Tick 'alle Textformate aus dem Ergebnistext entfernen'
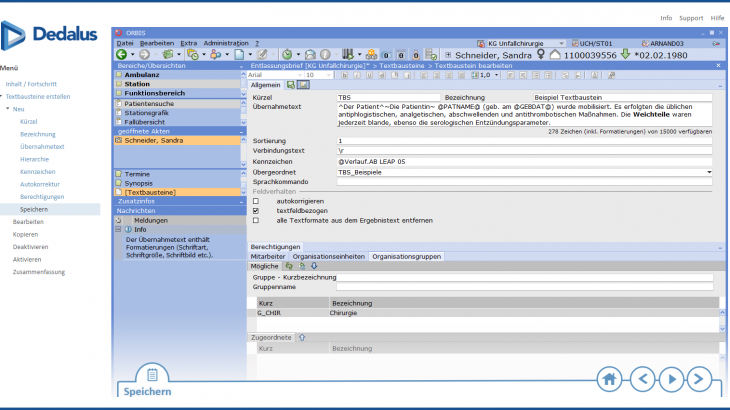The width and height of the screenshot is (730, 410). (255, 220)
